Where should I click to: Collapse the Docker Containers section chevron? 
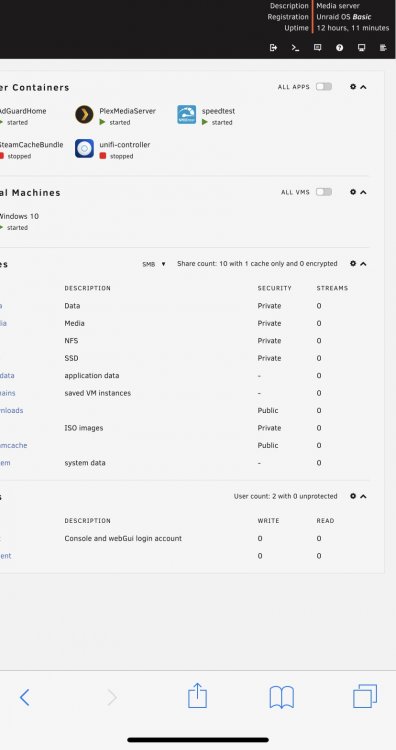363,87
